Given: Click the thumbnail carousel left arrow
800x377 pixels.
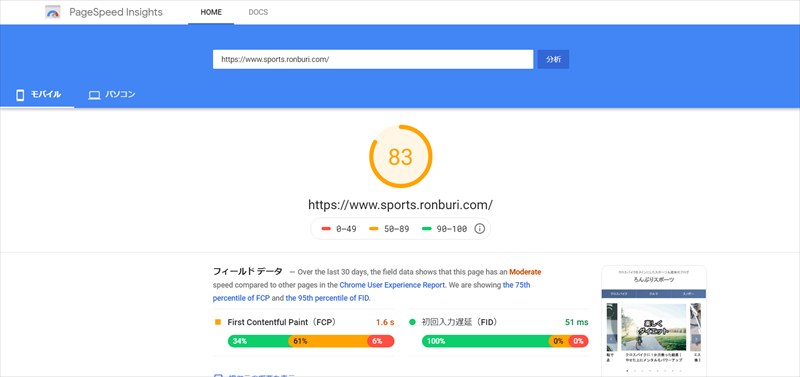Looking at the screenshot, I should click(x=609, y=339).
